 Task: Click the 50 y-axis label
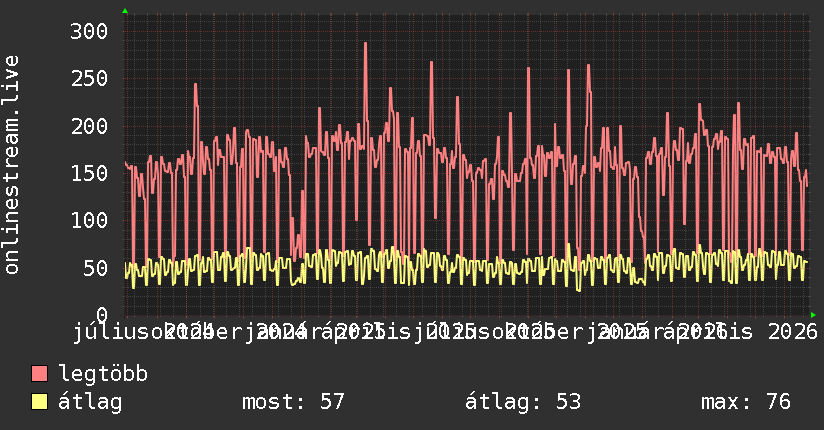[95, 268]
